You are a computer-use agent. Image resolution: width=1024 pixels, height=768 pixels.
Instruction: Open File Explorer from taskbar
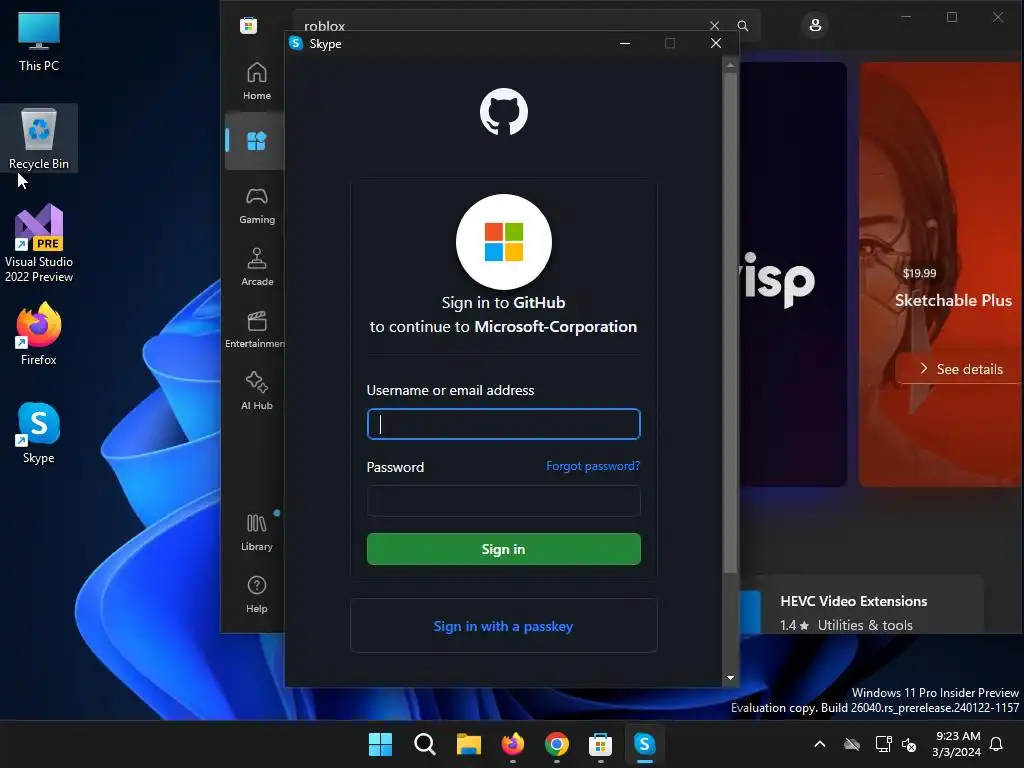coord(468,744)
